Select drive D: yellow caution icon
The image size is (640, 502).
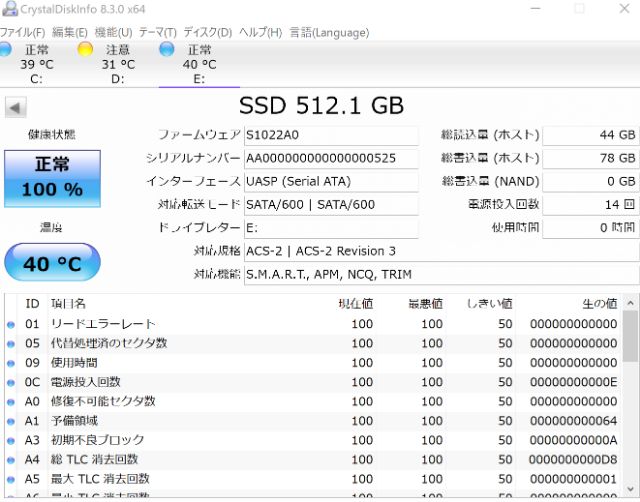point(85,49)
